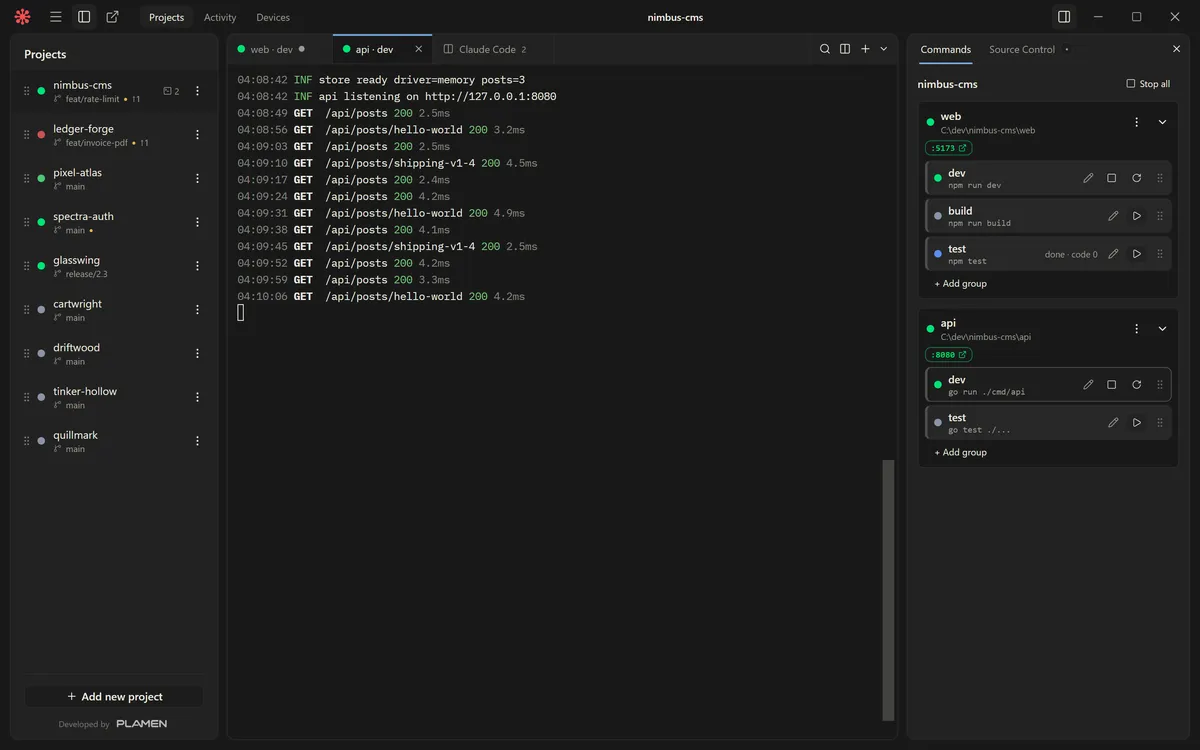This screenshot has height=750, width=1200.
Task: Grab the web dev command drag handle
Action: pos(1160,178)
